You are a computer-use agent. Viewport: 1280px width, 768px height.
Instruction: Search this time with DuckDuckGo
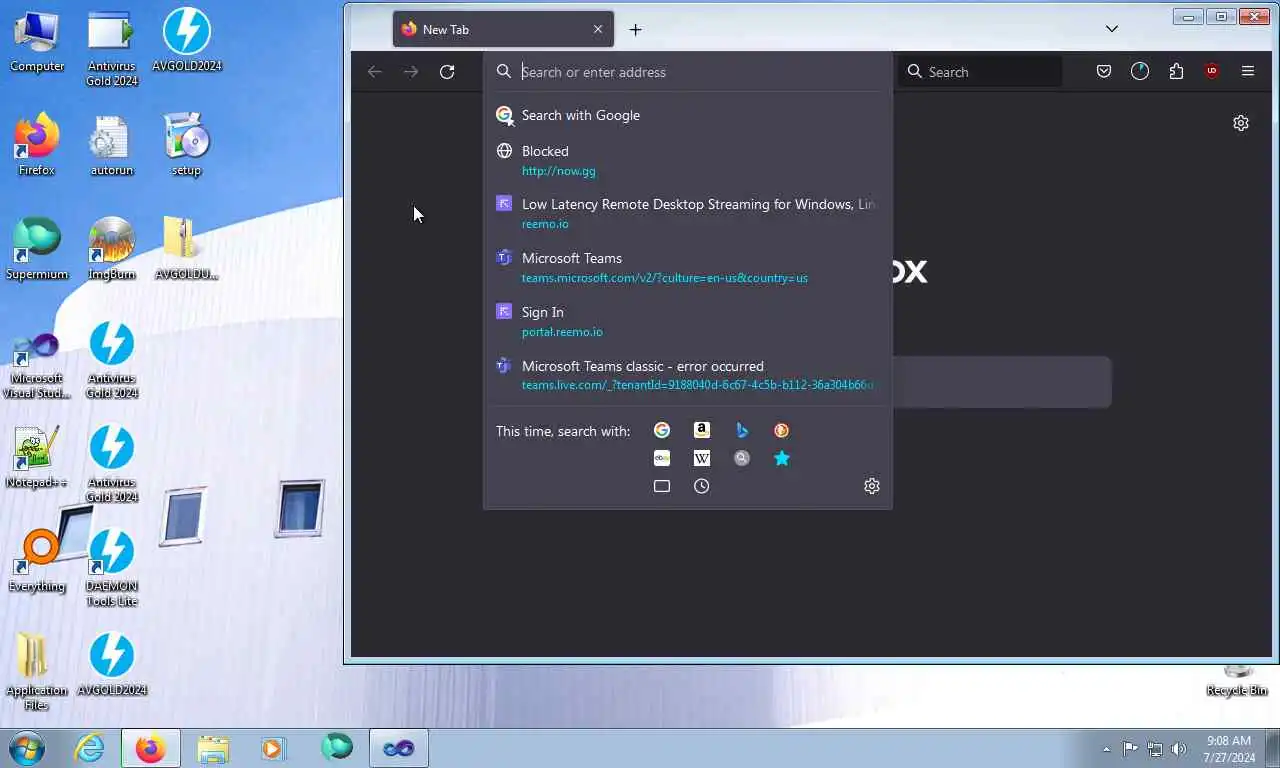pyautogui.click(x=782, y=430)
